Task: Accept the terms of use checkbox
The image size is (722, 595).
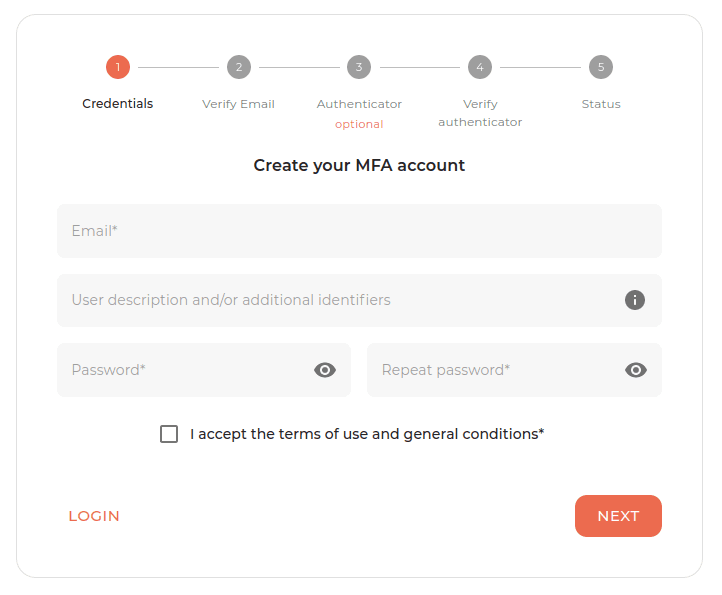Action: pos(169,434)
